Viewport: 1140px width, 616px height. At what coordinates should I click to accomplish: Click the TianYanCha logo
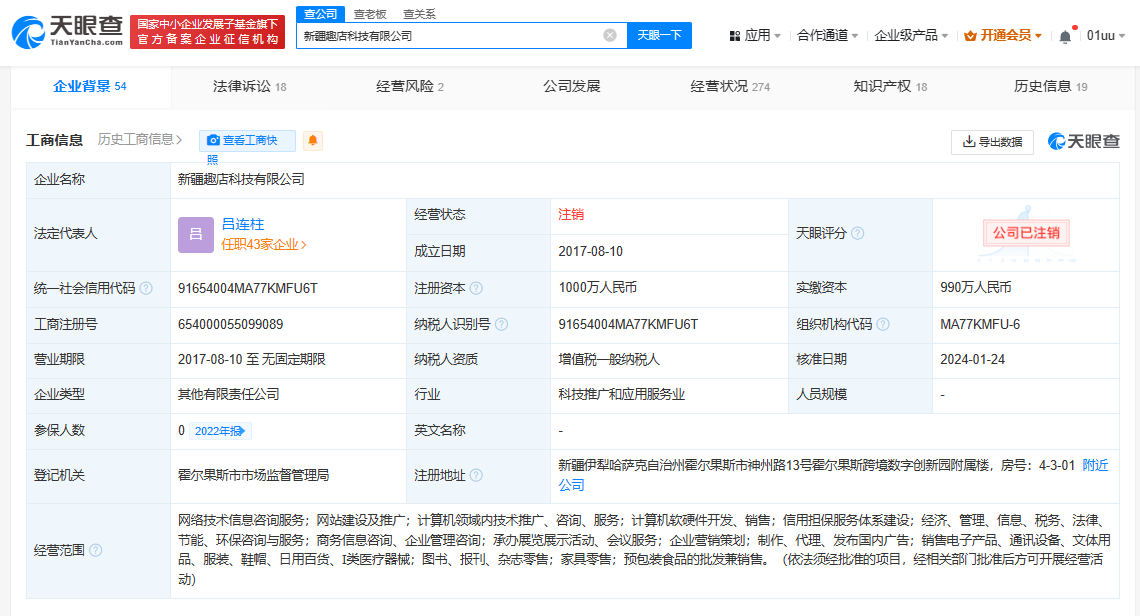click(67, 32)
